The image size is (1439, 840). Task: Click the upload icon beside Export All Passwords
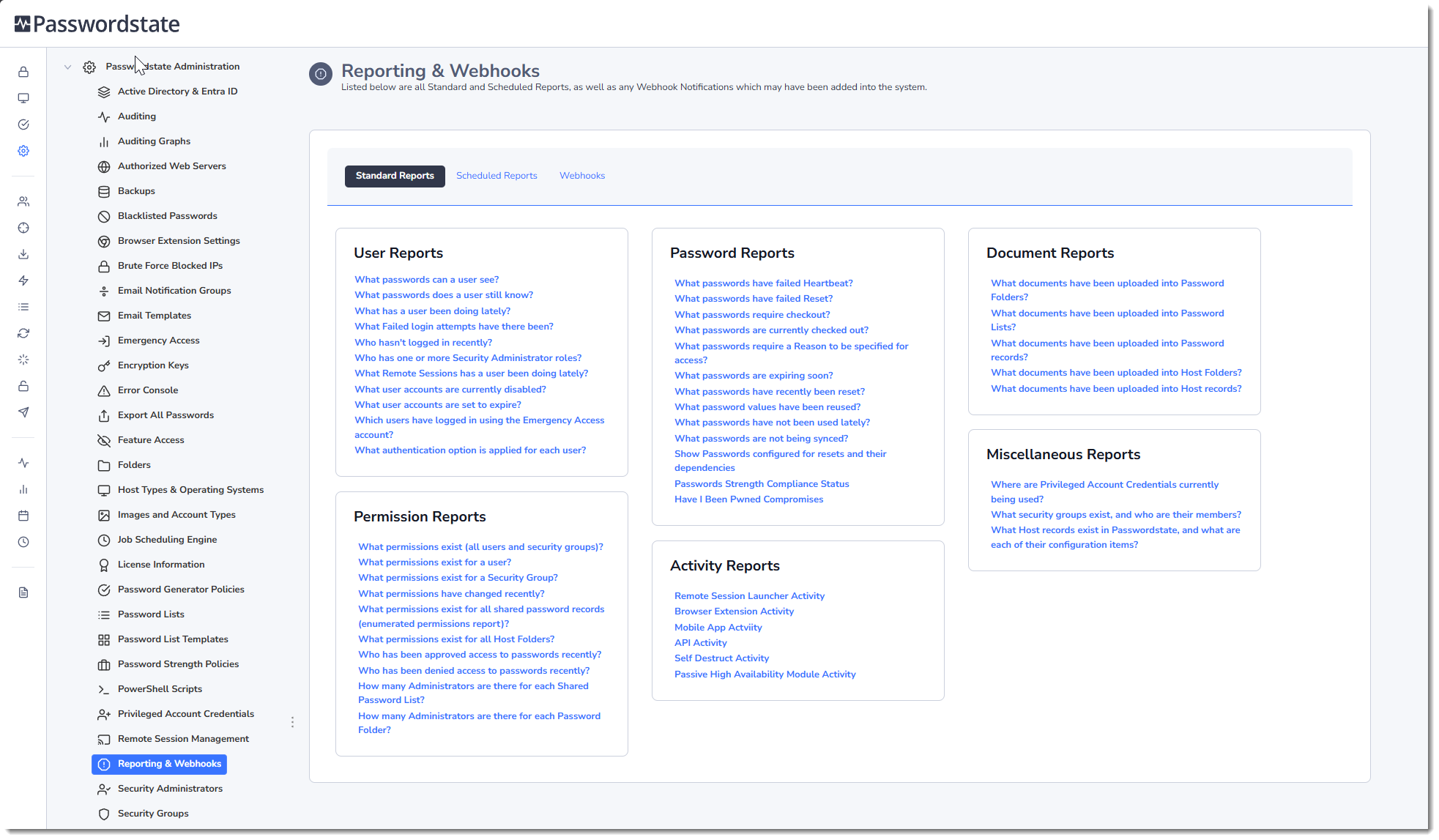[104, 415]
